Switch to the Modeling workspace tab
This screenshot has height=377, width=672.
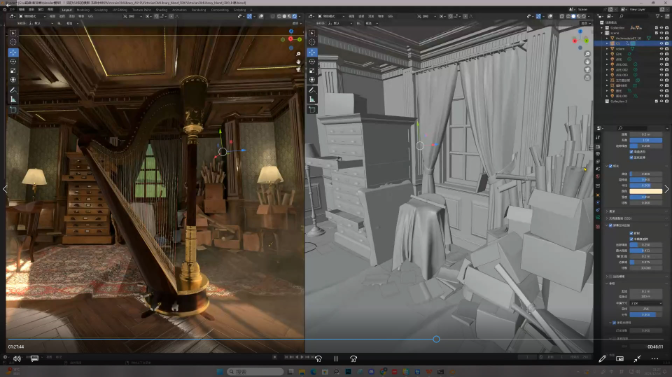point(83,9)
